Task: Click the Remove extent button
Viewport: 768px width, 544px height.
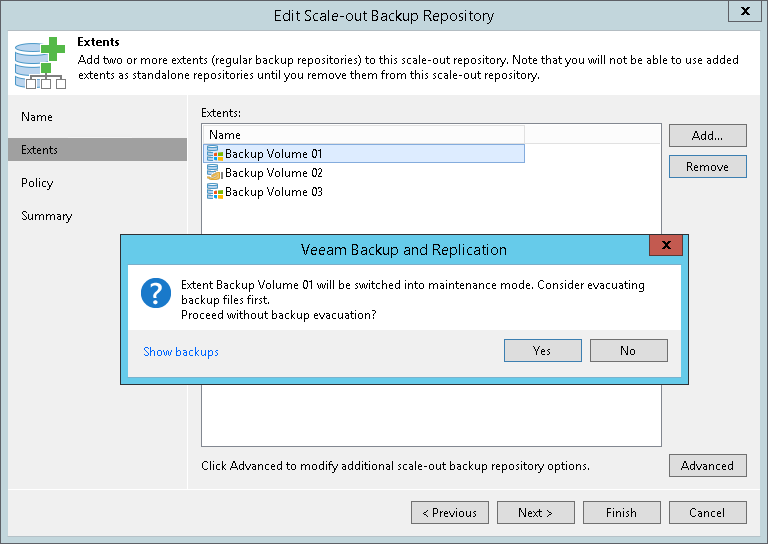Action: (x=707, y=167)
